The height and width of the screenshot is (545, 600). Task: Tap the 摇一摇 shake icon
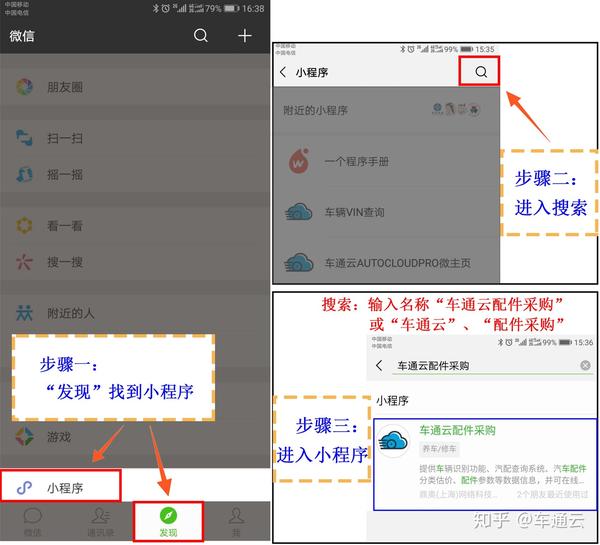click(x=24, y=175)
